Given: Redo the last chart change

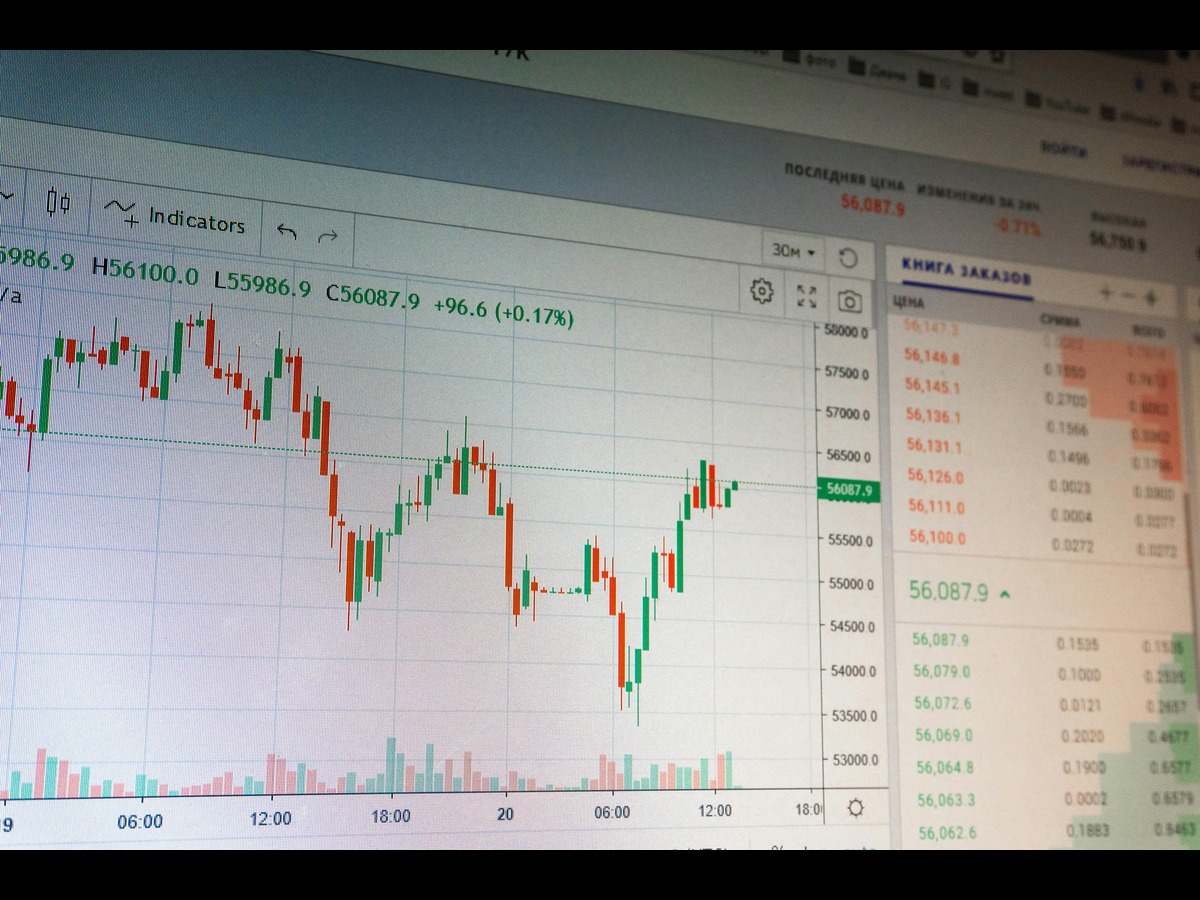Looking at the screenshot, I should pos(327,237).
